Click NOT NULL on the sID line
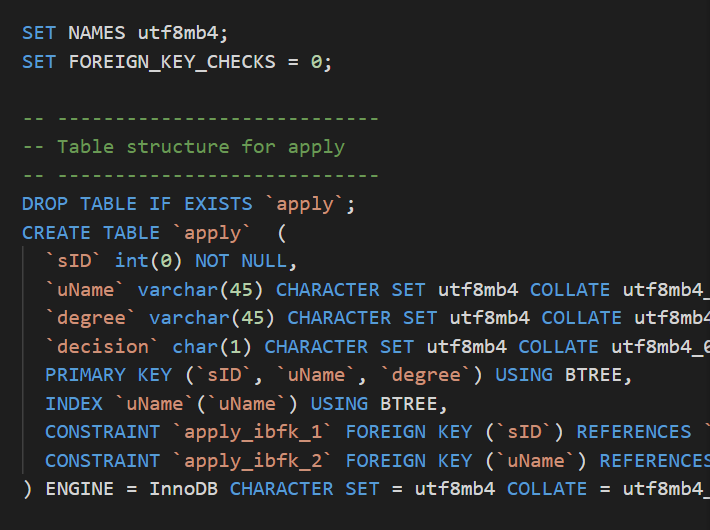This screenshot has width=710, height=530. pos(241,261)
